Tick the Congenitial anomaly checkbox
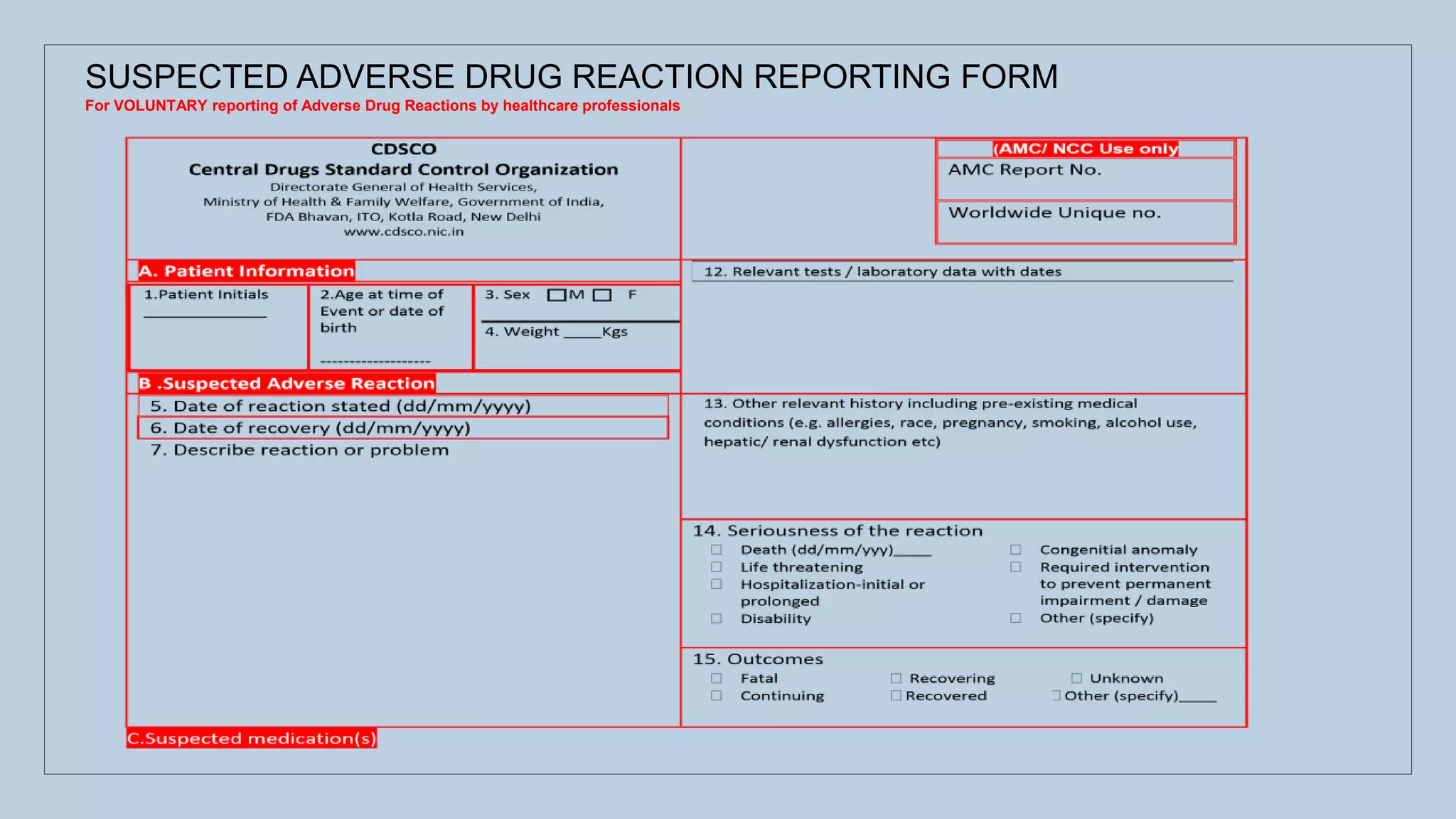1456x819 pixels. pos(1016,550)
